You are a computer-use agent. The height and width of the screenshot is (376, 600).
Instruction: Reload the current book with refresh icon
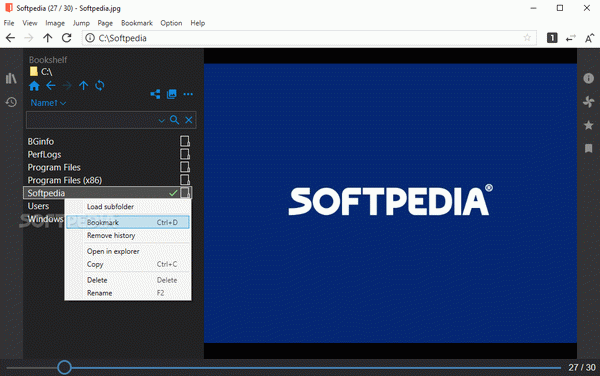[67, 38]
